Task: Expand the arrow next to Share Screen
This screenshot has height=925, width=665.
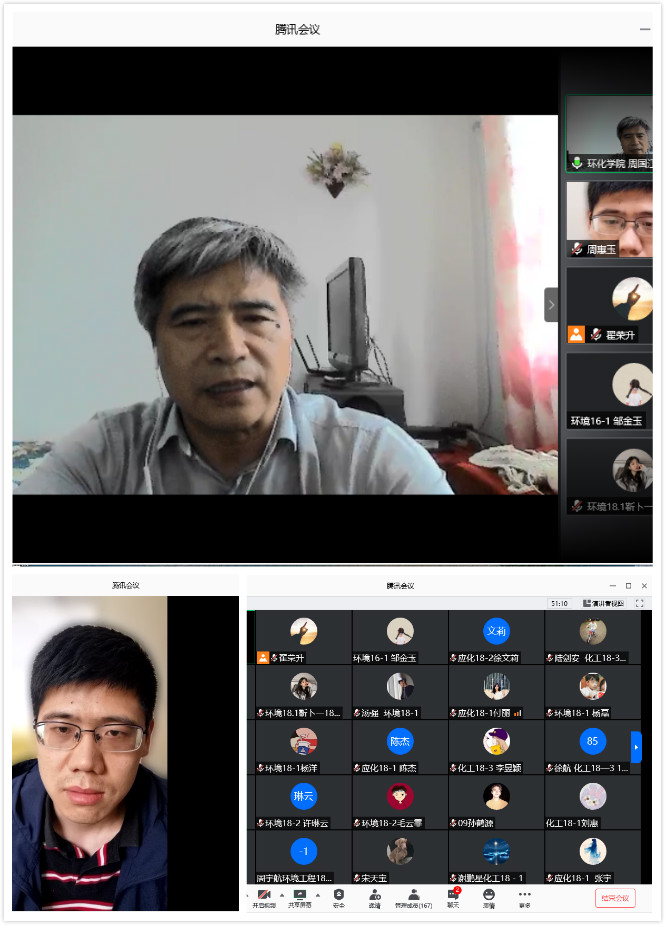Action: click(x=318, y=895)
